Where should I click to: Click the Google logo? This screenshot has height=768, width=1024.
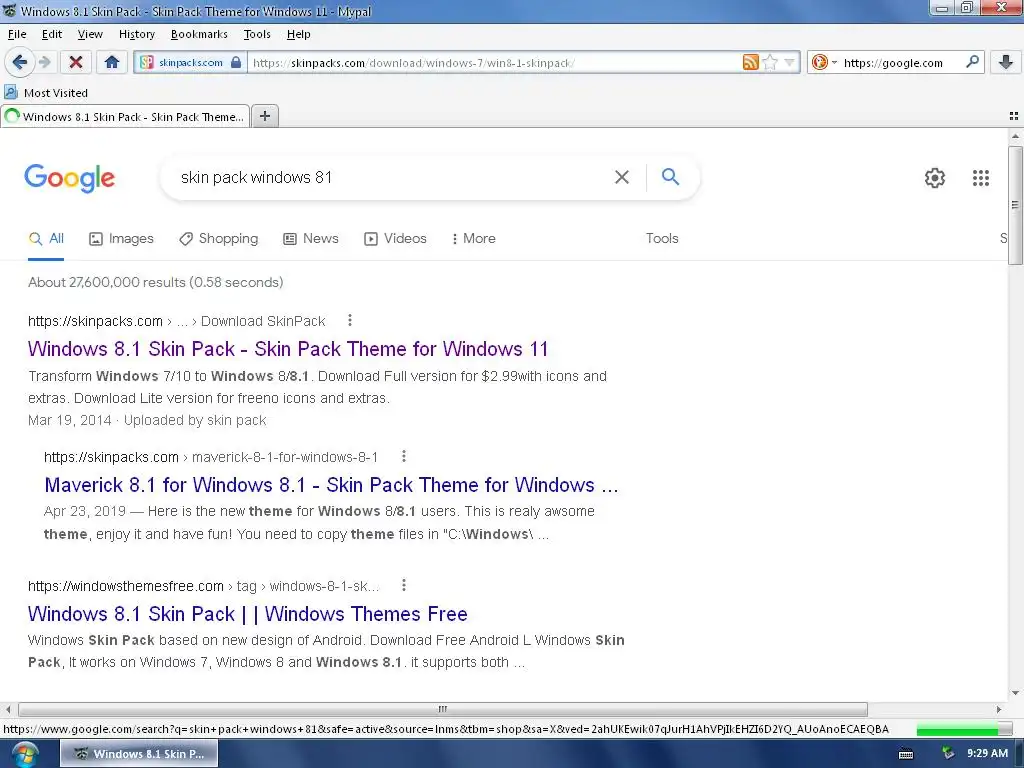(69, 178)
